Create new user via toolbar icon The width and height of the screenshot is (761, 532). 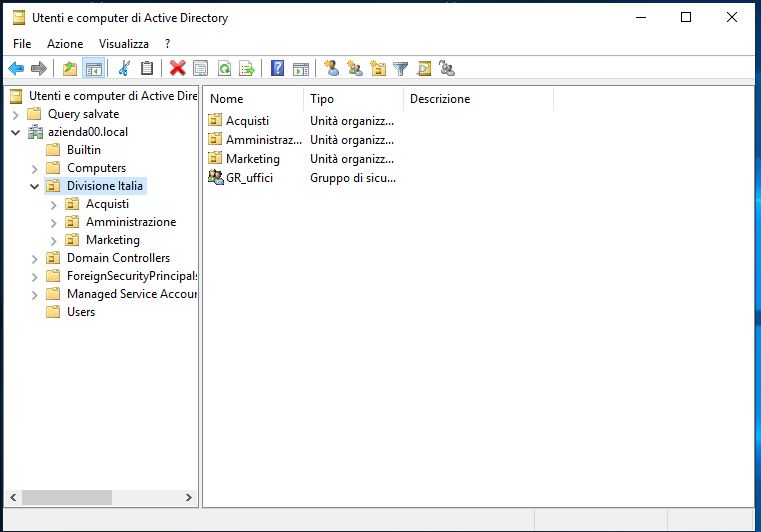[332, 68]
